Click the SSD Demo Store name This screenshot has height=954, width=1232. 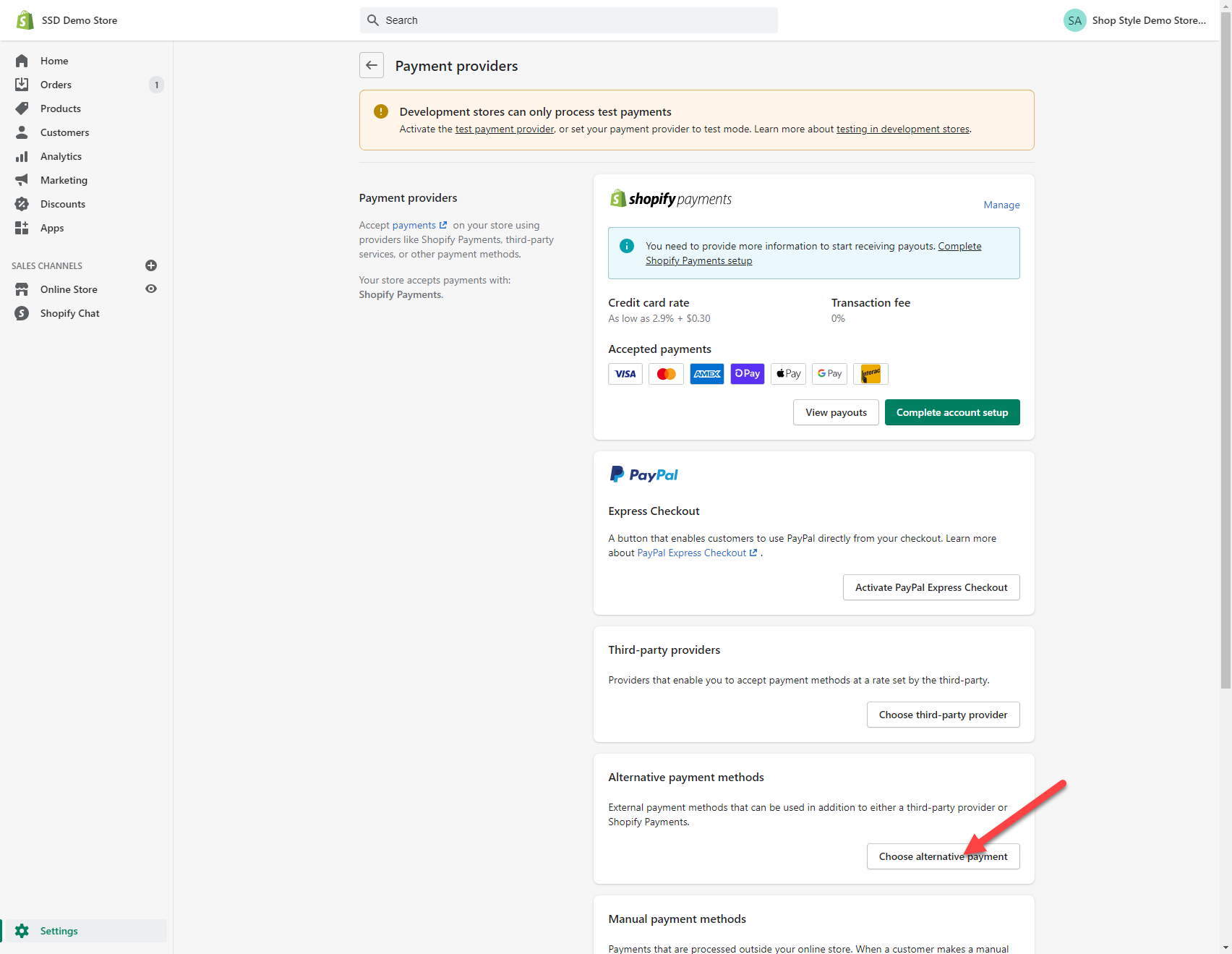pyautogui.click(x=80, y=20)
